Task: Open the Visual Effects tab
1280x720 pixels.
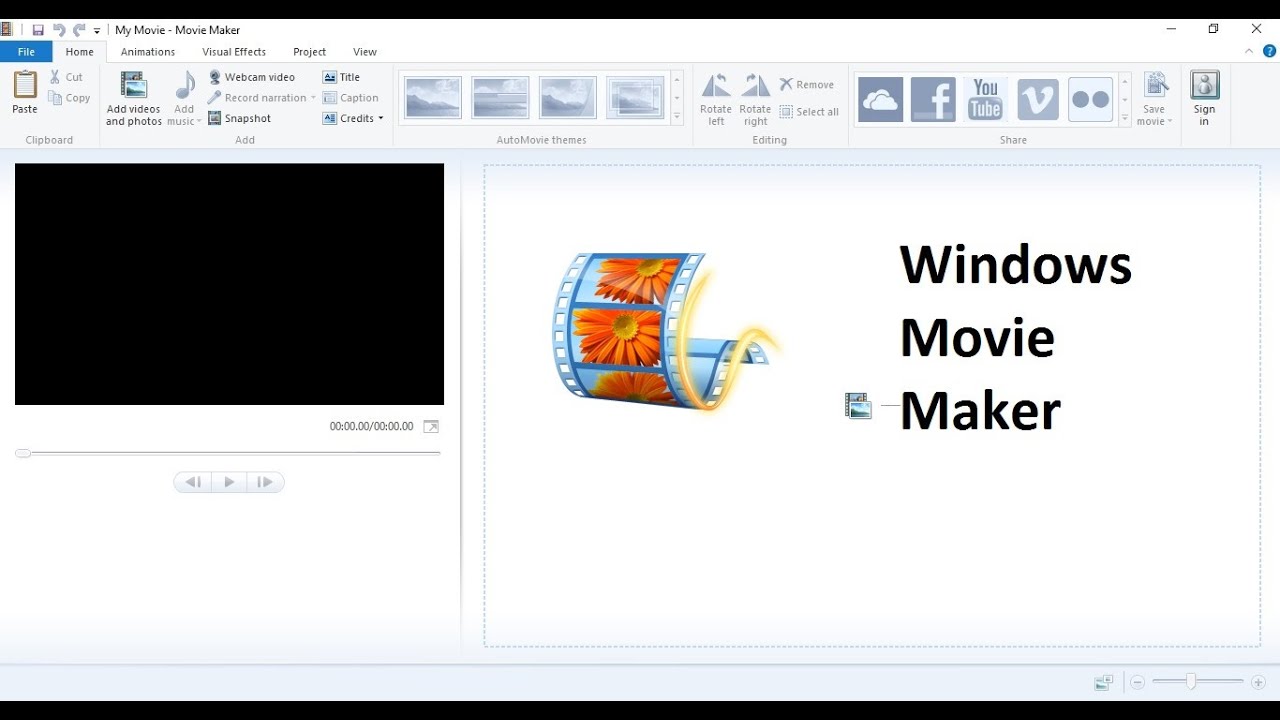Action: coord(234,52)
